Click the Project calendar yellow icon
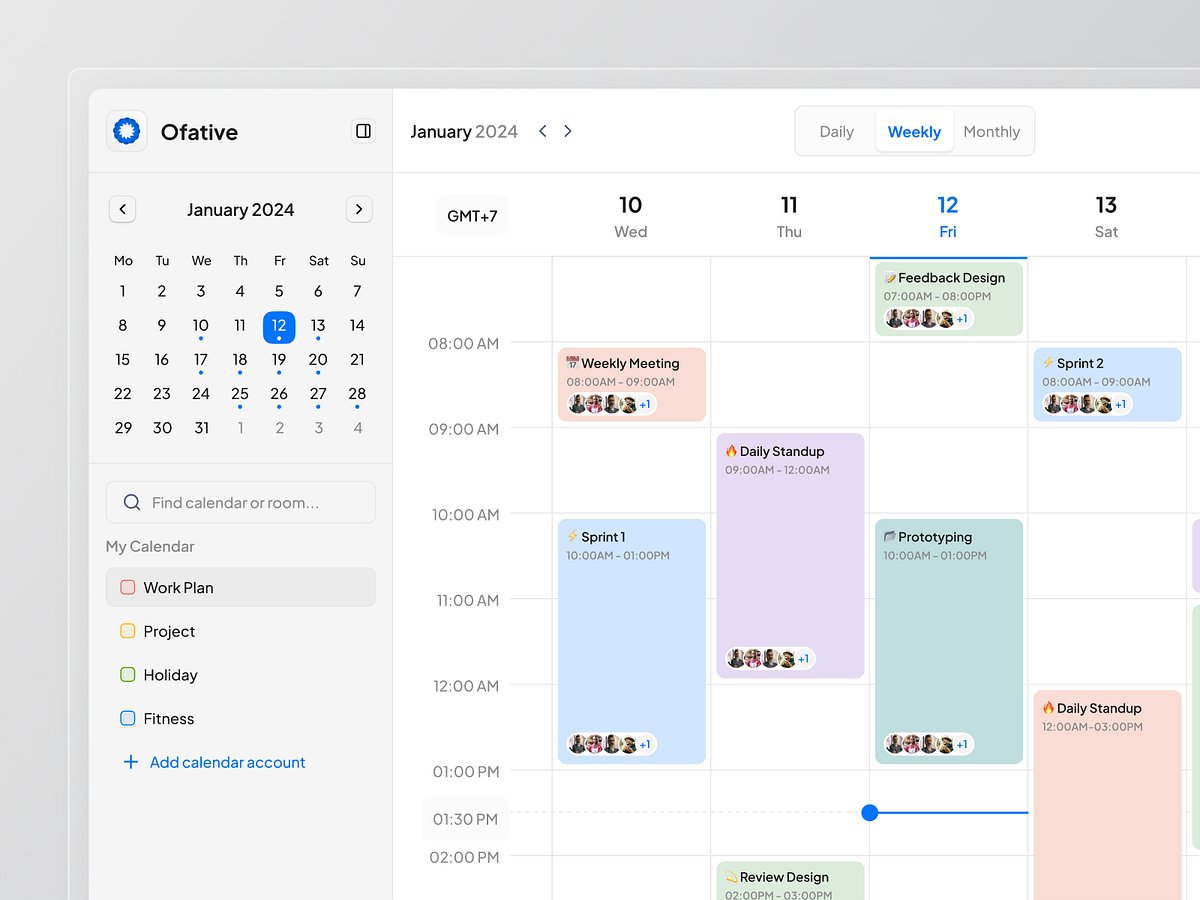The image size is (1200, 900). click(127, 631)
